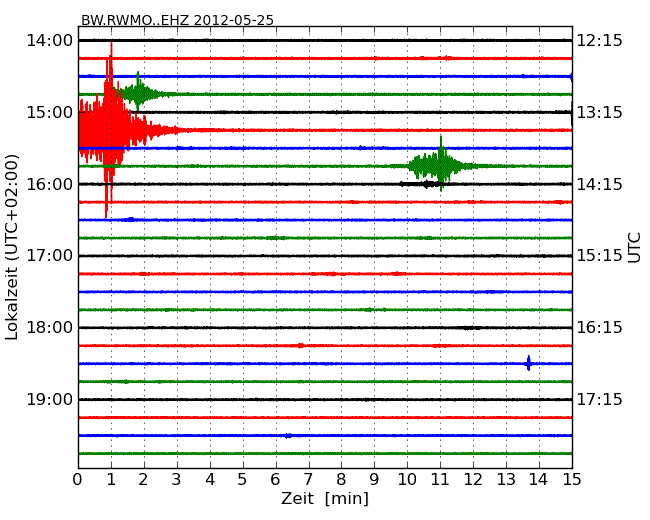The image size is (650, 520).
Task: Click the plot title BW.RWMO..EHZ 2012-05-25
Action: (177, 20)
